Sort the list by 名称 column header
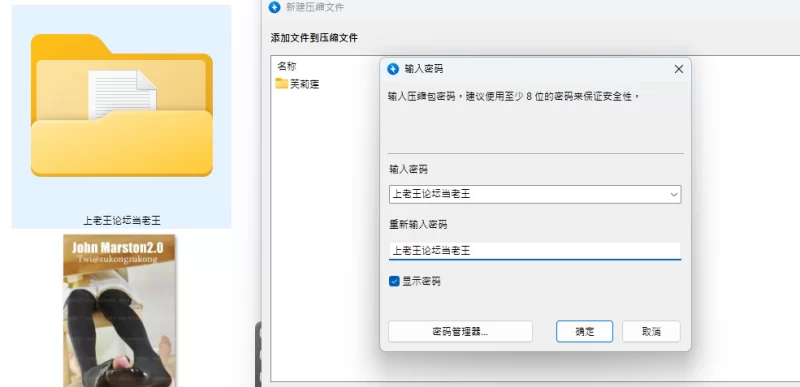The width and height of the screenshot is (800, 387). 287,66
